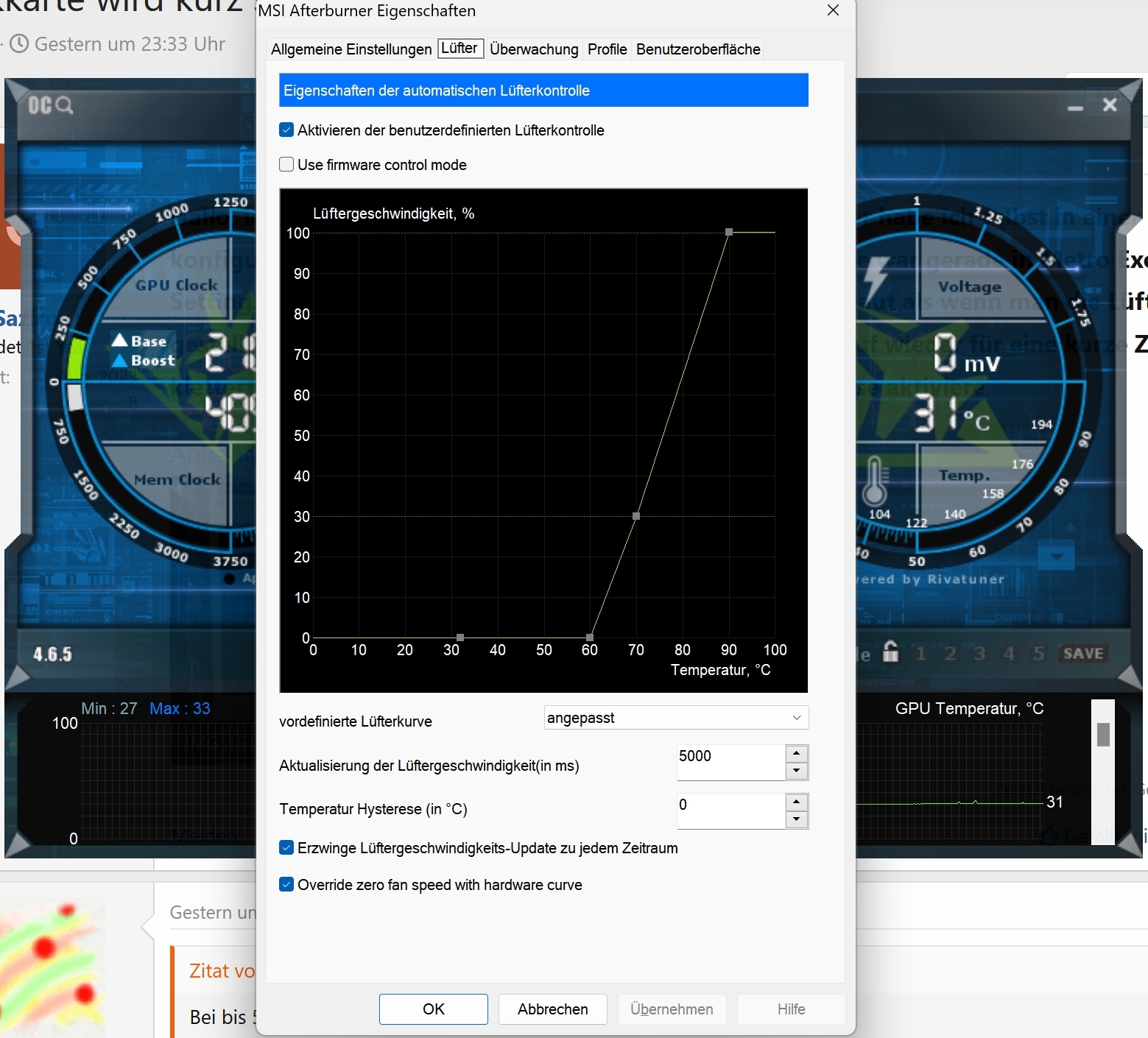This screenshot has width=1148, height=1038.
Task: Select profile slot 3 in Afterburner
Action: [979, 654]
